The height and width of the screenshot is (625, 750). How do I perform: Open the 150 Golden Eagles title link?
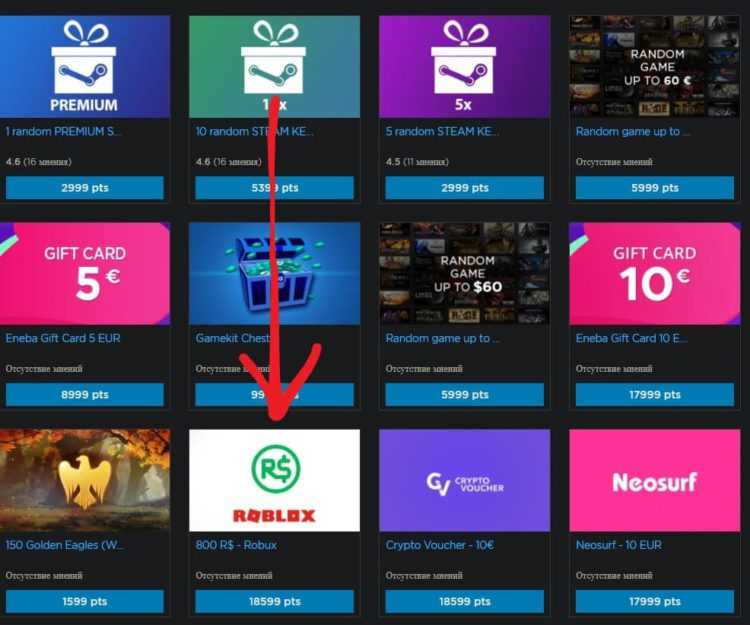(x=64, y=545)
